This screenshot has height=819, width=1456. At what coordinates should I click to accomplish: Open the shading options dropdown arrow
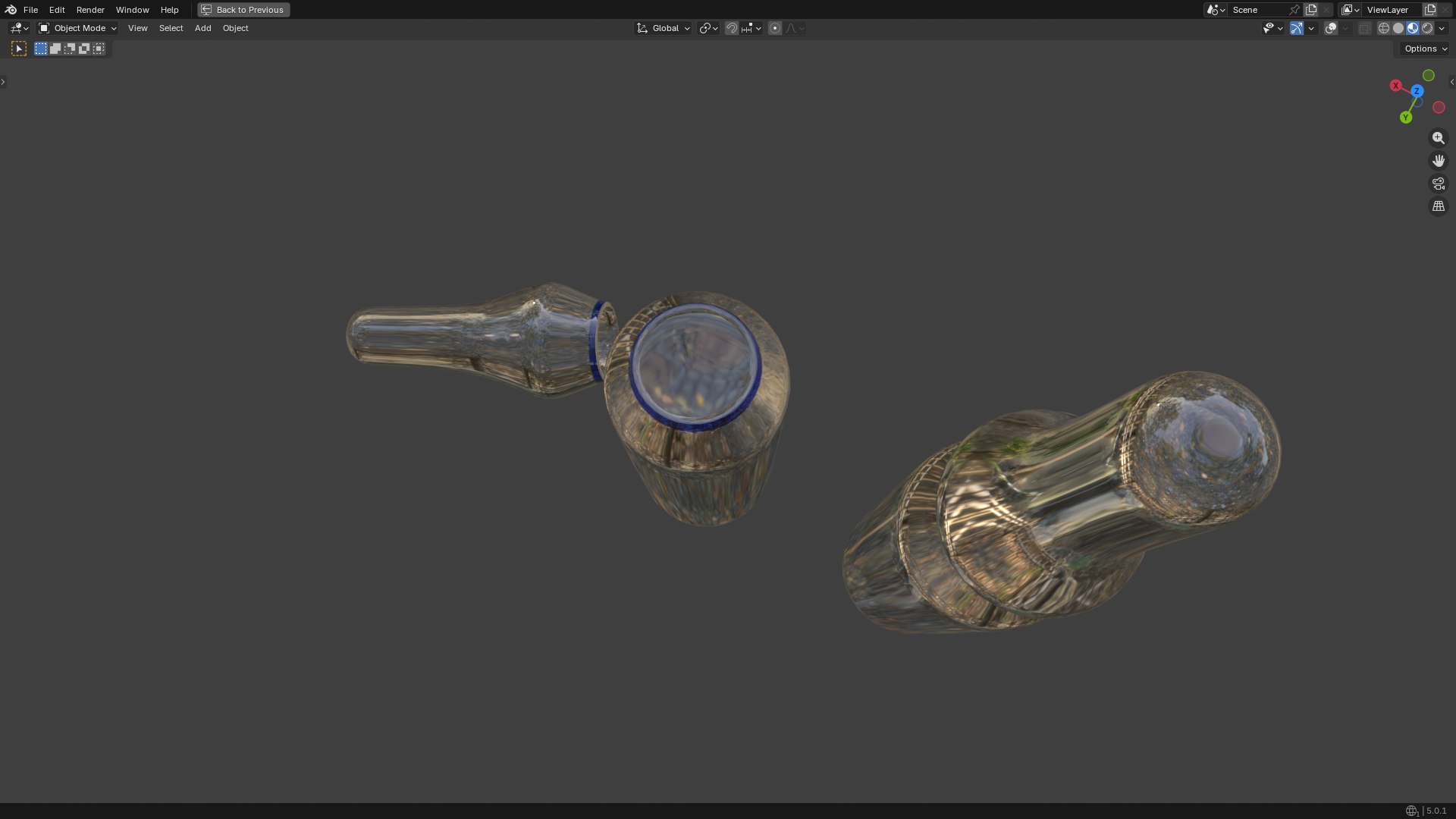(1442, 28)
